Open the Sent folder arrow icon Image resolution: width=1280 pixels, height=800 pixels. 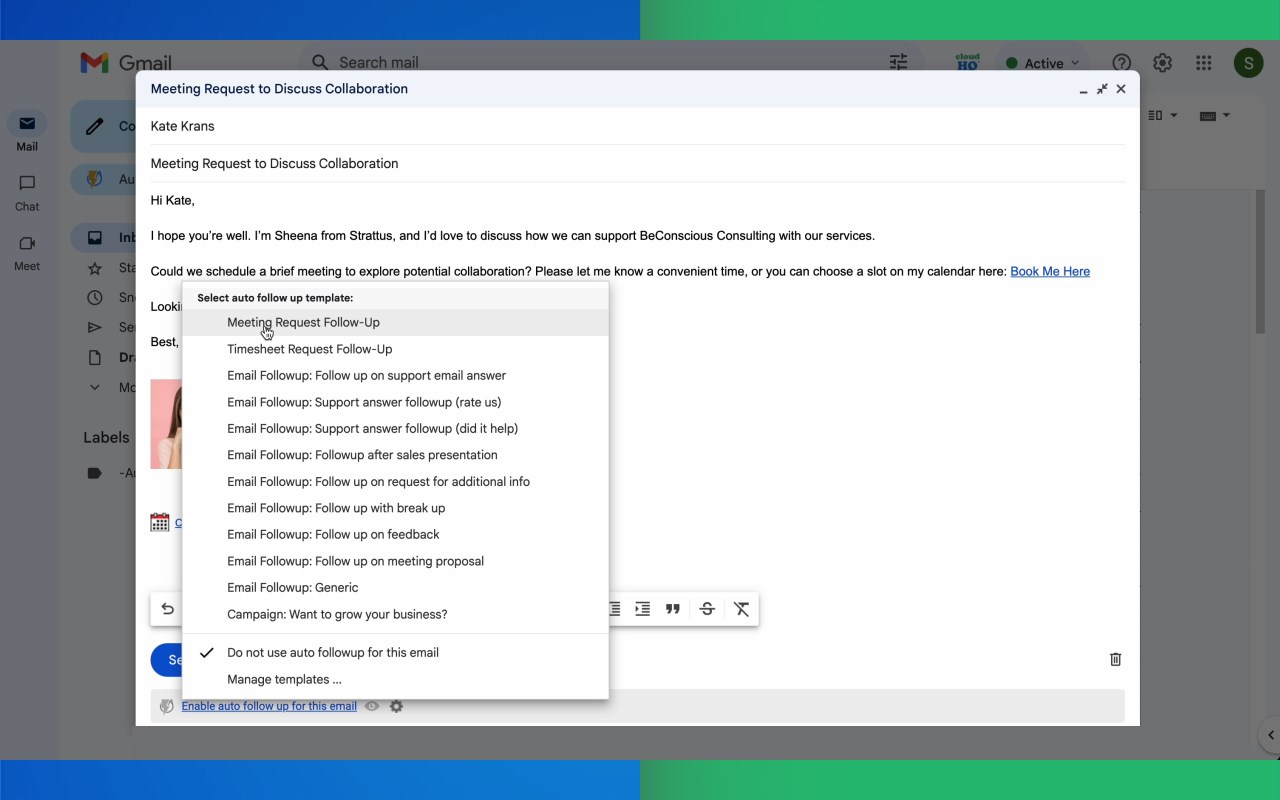[95, 327]
